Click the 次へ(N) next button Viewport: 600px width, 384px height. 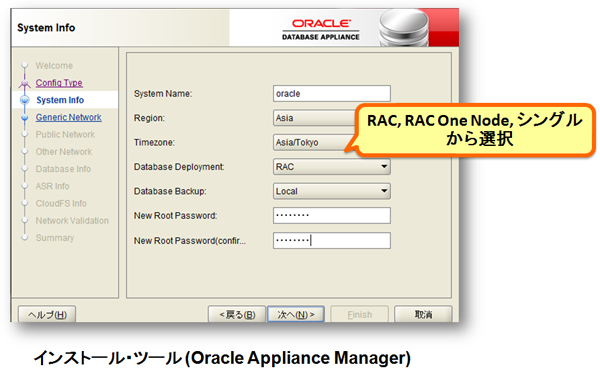point(296,314)
